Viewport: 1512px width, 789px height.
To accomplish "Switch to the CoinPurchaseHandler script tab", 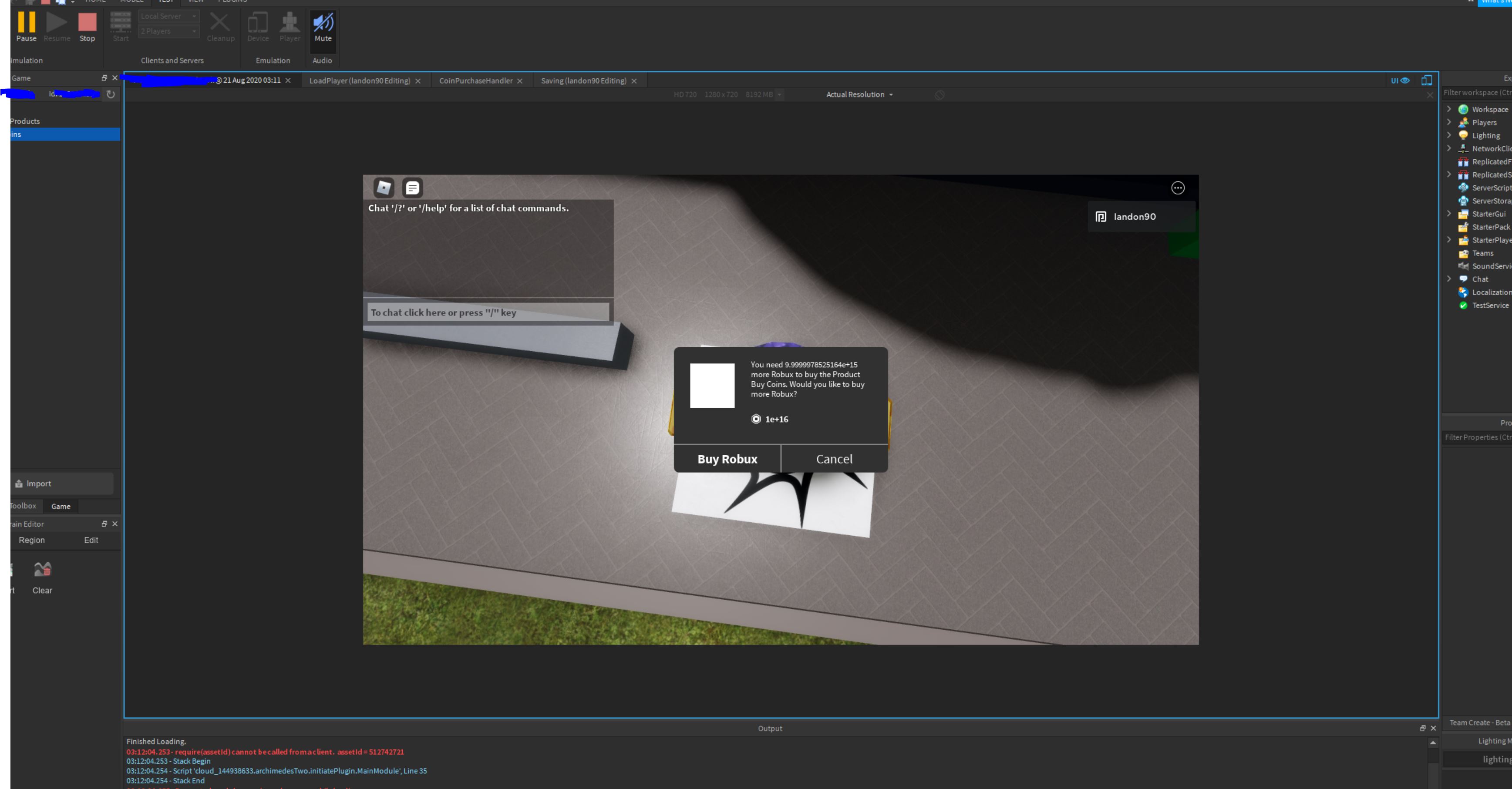I will click(x=475, y=81).
